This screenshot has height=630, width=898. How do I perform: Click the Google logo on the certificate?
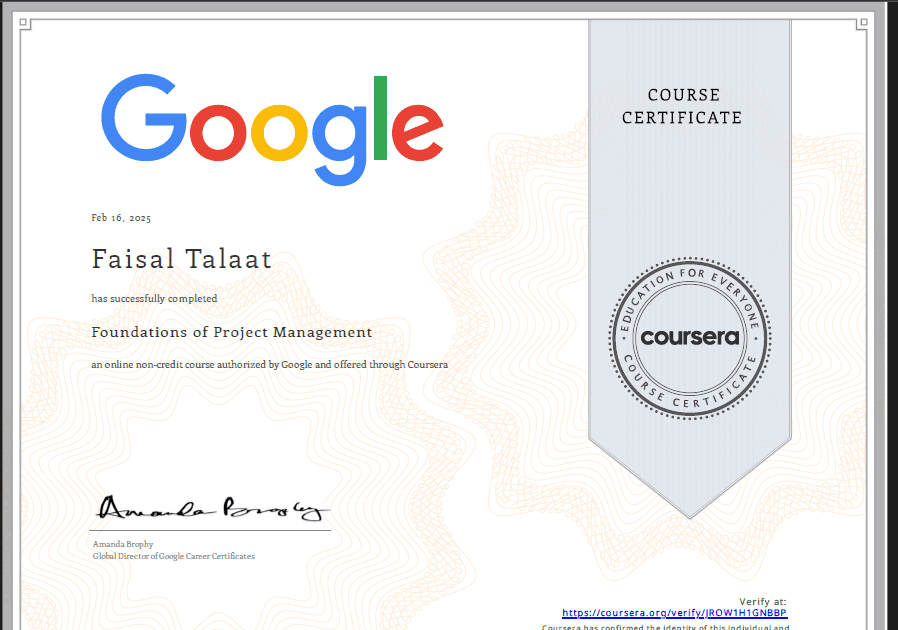coord(272,129)
